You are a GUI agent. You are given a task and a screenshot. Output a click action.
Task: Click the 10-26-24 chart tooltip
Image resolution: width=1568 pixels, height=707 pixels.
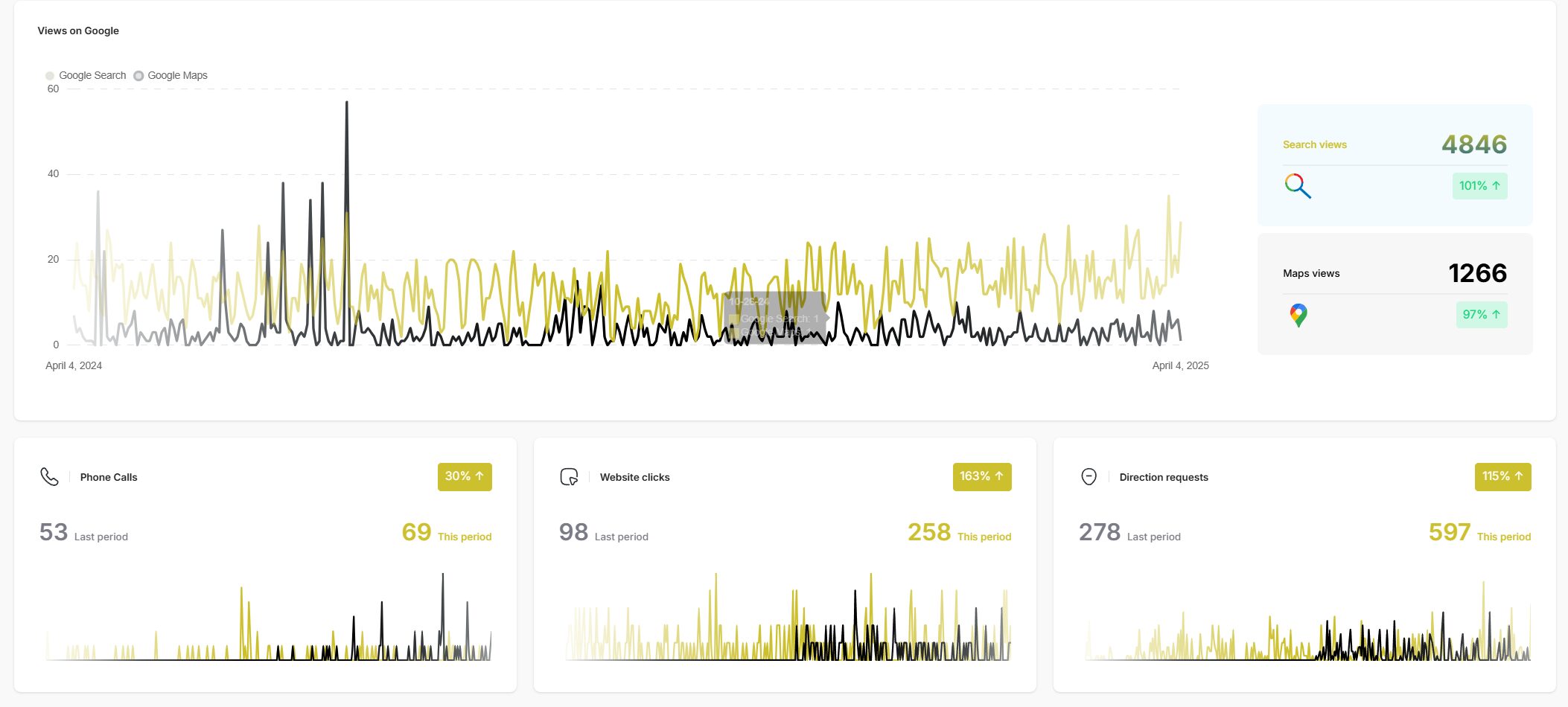pos(774,318)
